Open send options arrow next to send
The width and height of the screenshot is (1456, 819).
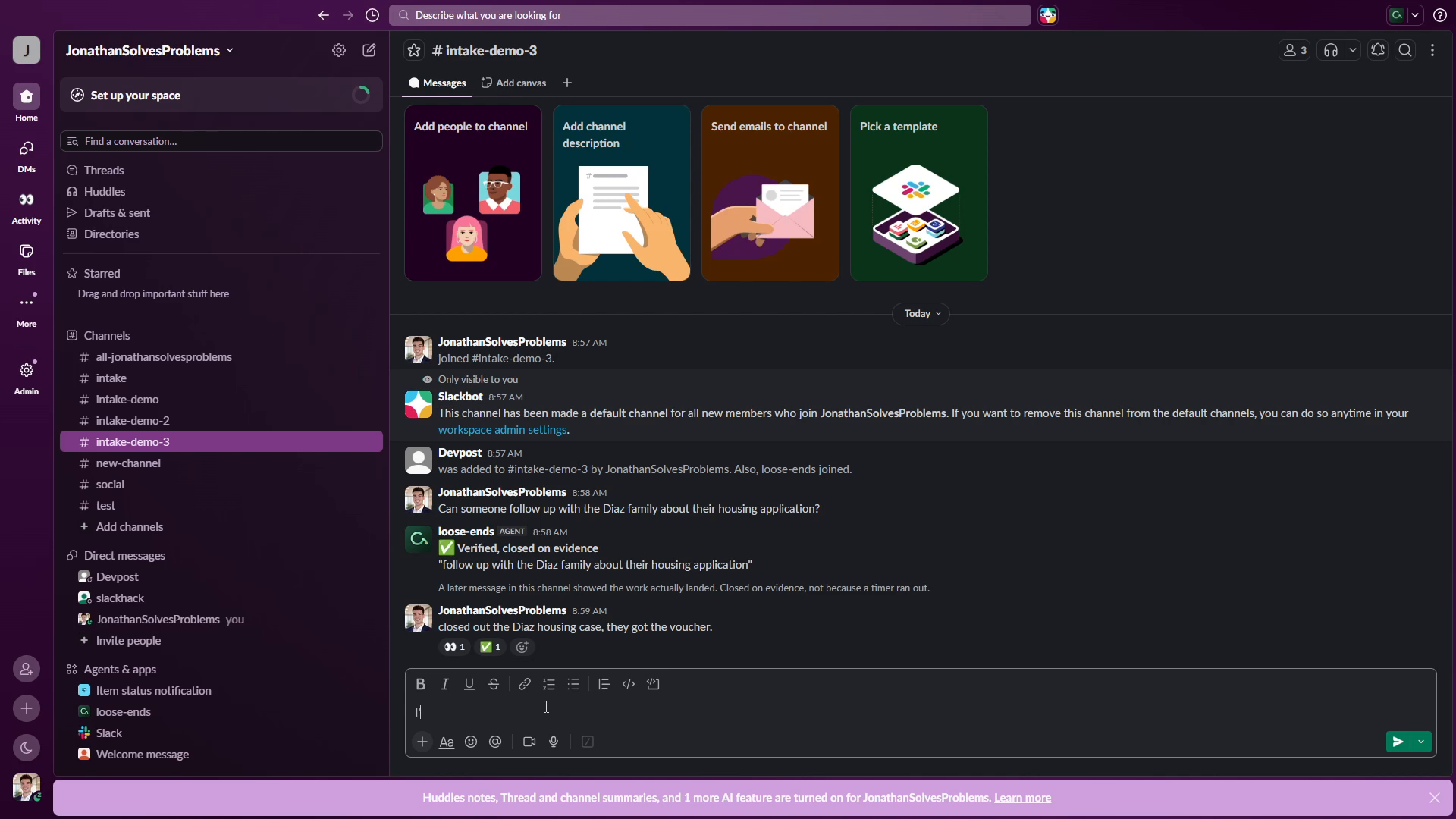(1421, 742)
